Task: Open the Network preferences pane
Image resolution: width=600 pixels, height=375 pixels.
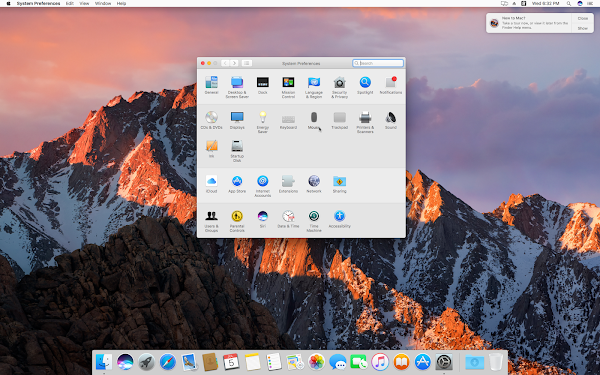Action: [314, 184]
